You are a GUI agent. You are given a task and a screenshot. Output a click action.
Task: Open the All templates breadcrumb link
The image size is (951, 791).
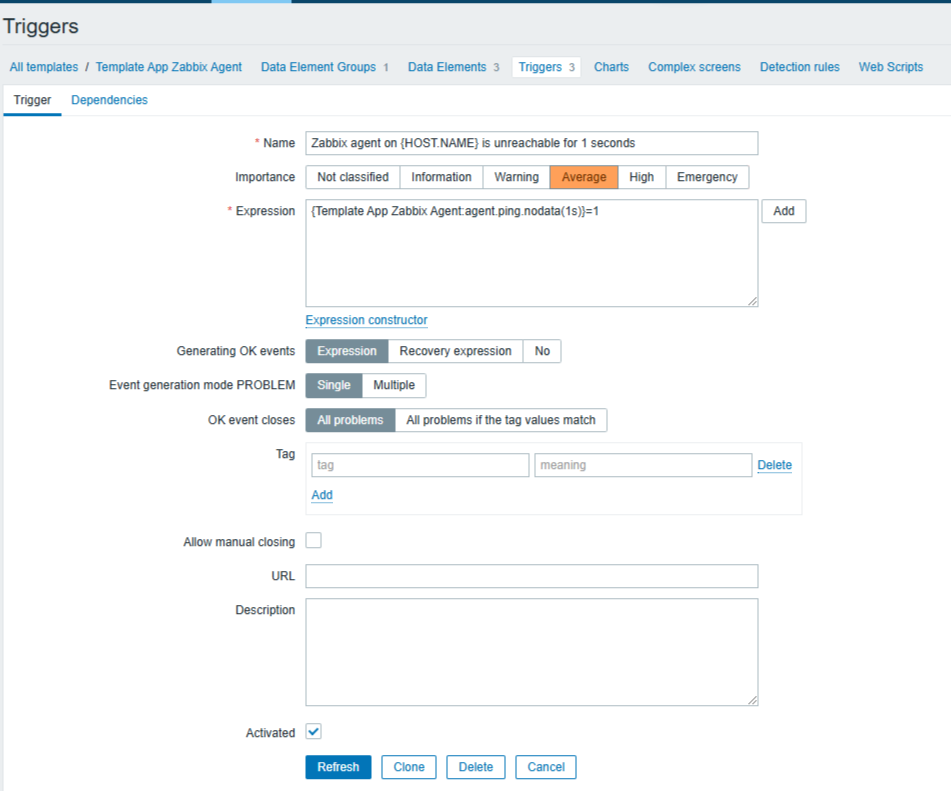(x=44, y=67)
